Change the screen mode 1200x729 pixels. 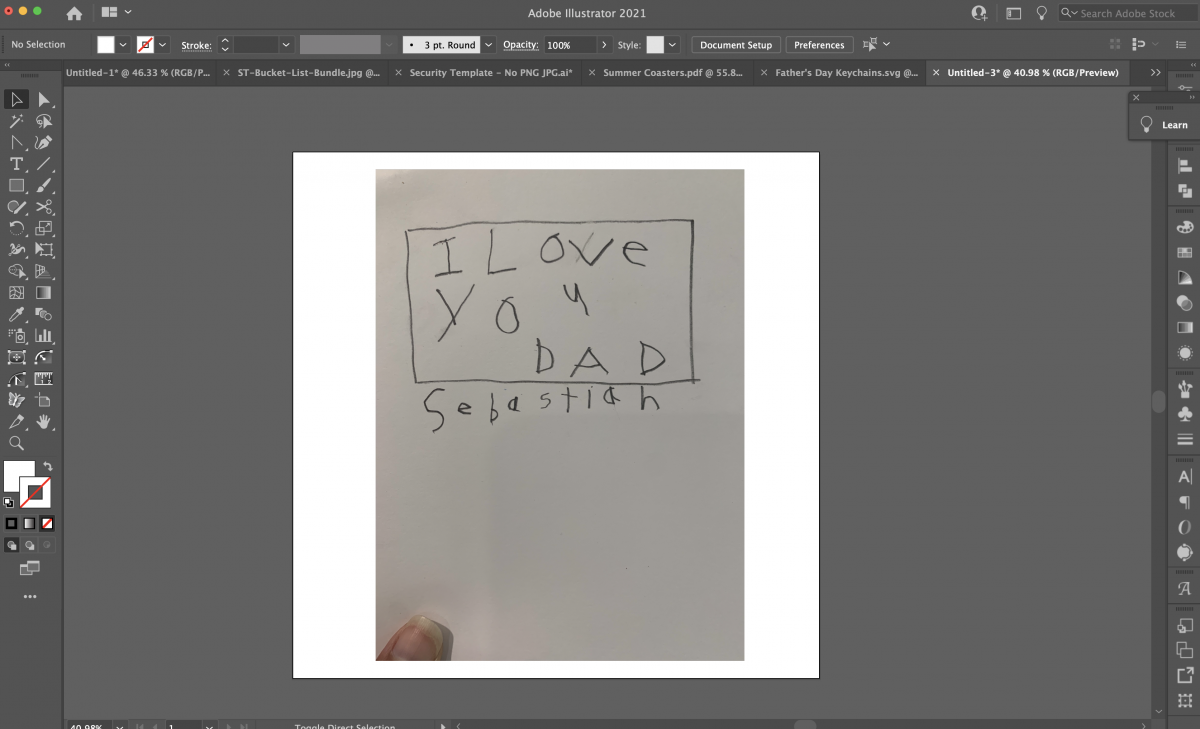[x=29, y=568]
